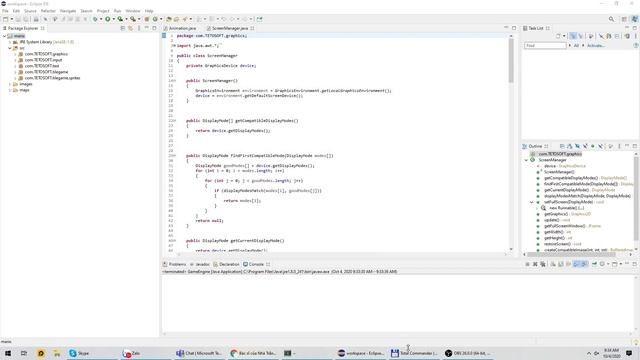This screenshot has width=640, height=360.
Task: Open the Declaration view tab
Action: [x=227, y=264]
